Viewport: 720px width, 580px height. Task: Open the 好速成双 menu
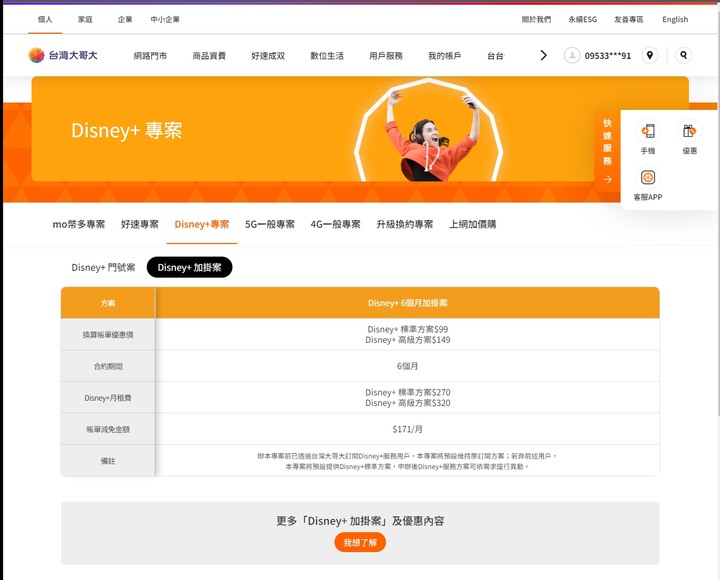268,56
